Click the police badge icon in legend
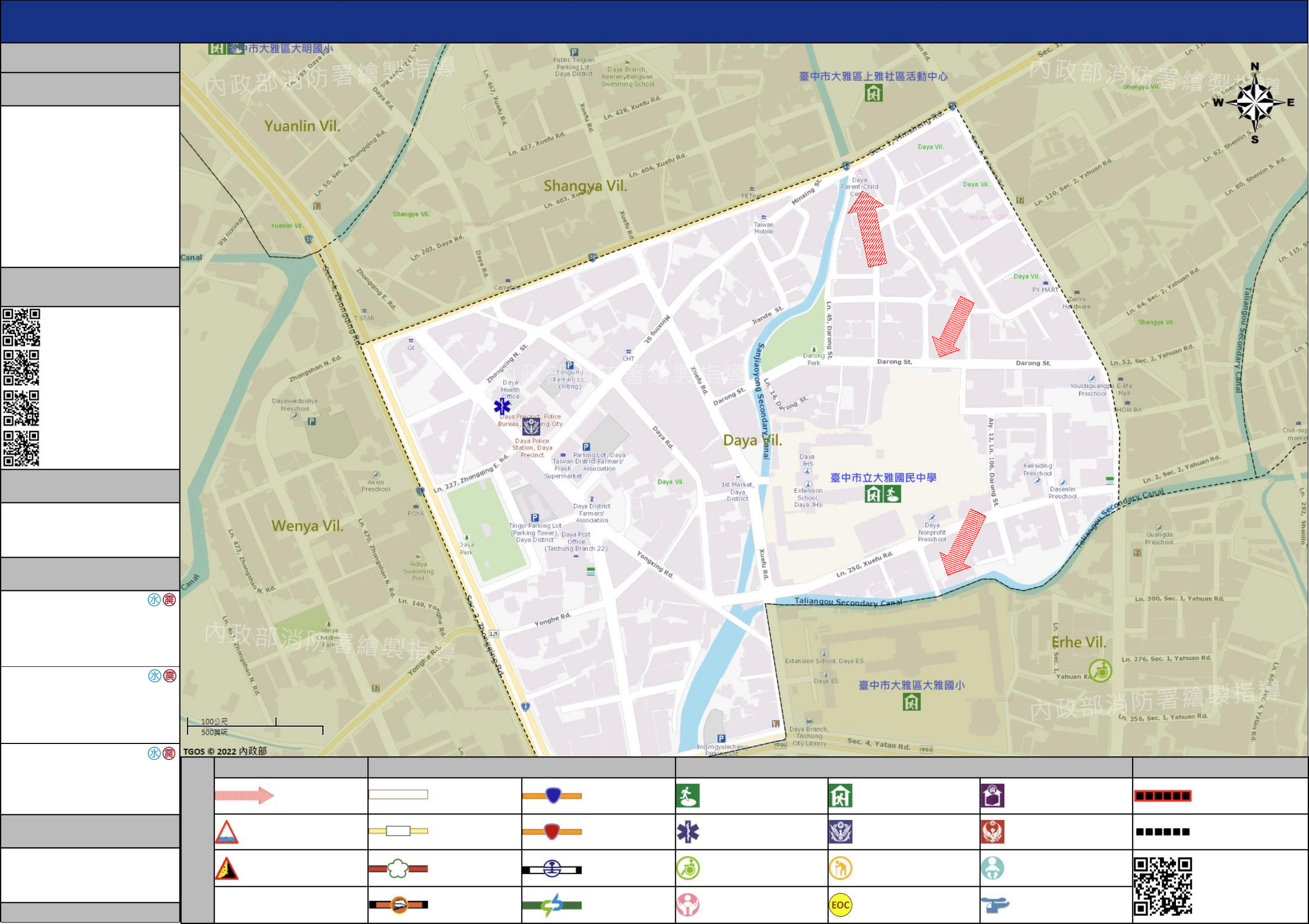Image resolution: width=1309 pixels, height=924 pixels. (840, 832)
